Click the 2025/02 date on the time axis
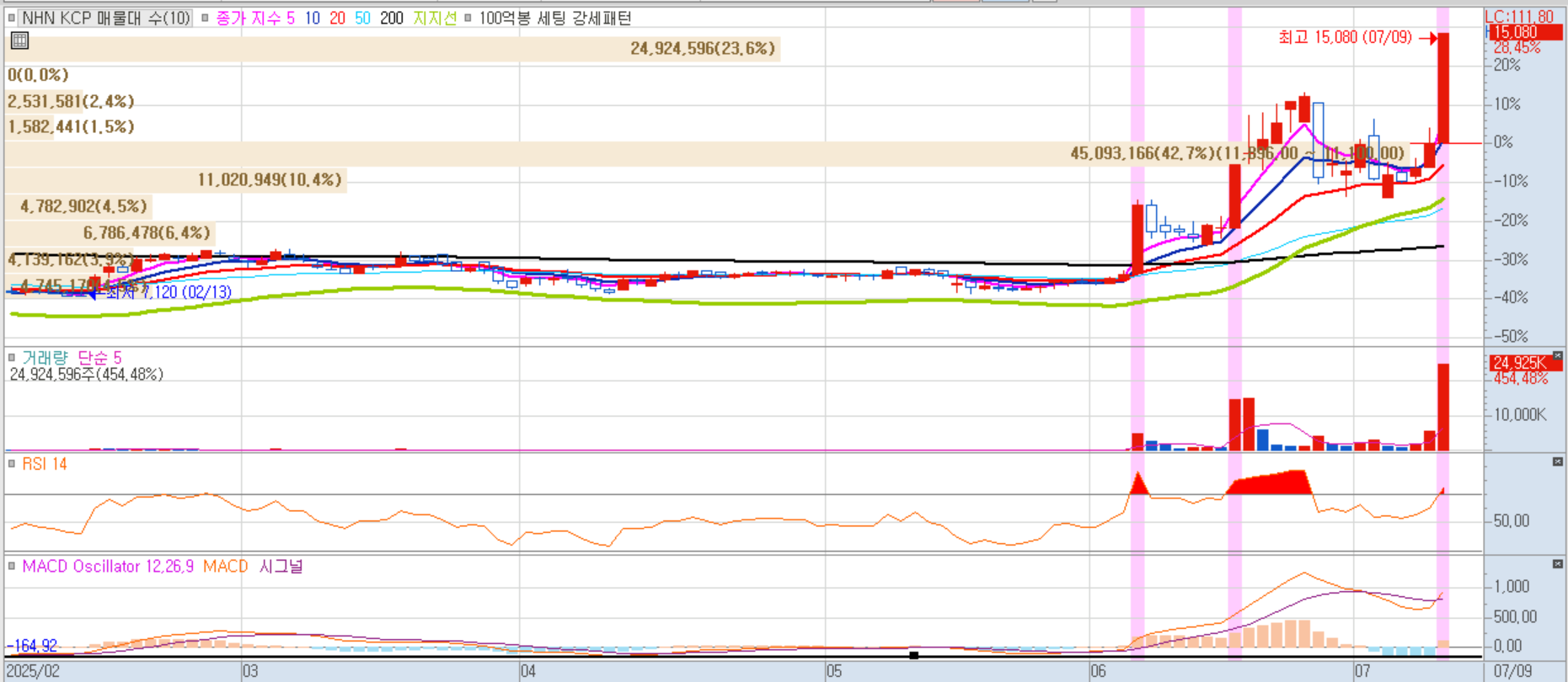The height and width of the screenshot is (682, 1568). [34, 671]
